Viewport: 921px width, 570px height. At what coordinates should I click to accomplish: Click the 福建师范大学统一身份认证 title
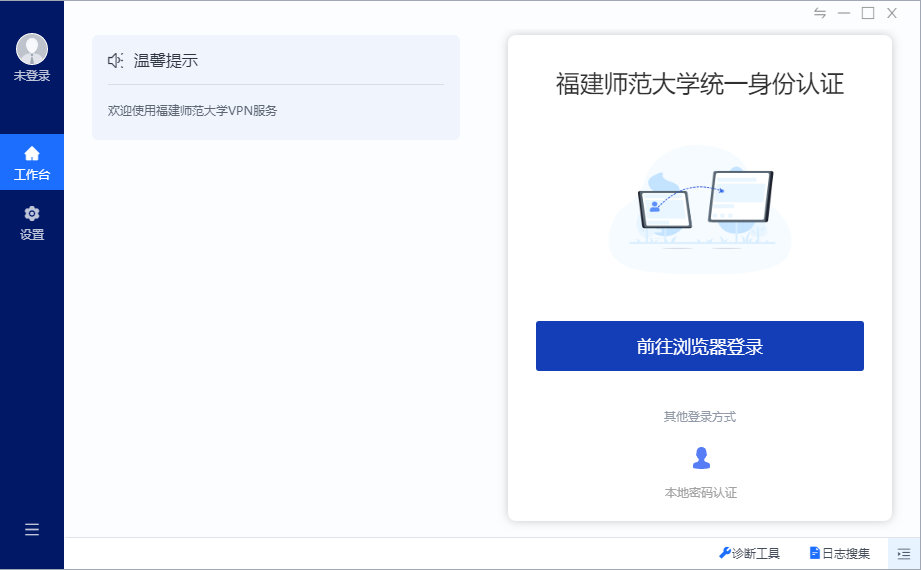pos(699,84)
